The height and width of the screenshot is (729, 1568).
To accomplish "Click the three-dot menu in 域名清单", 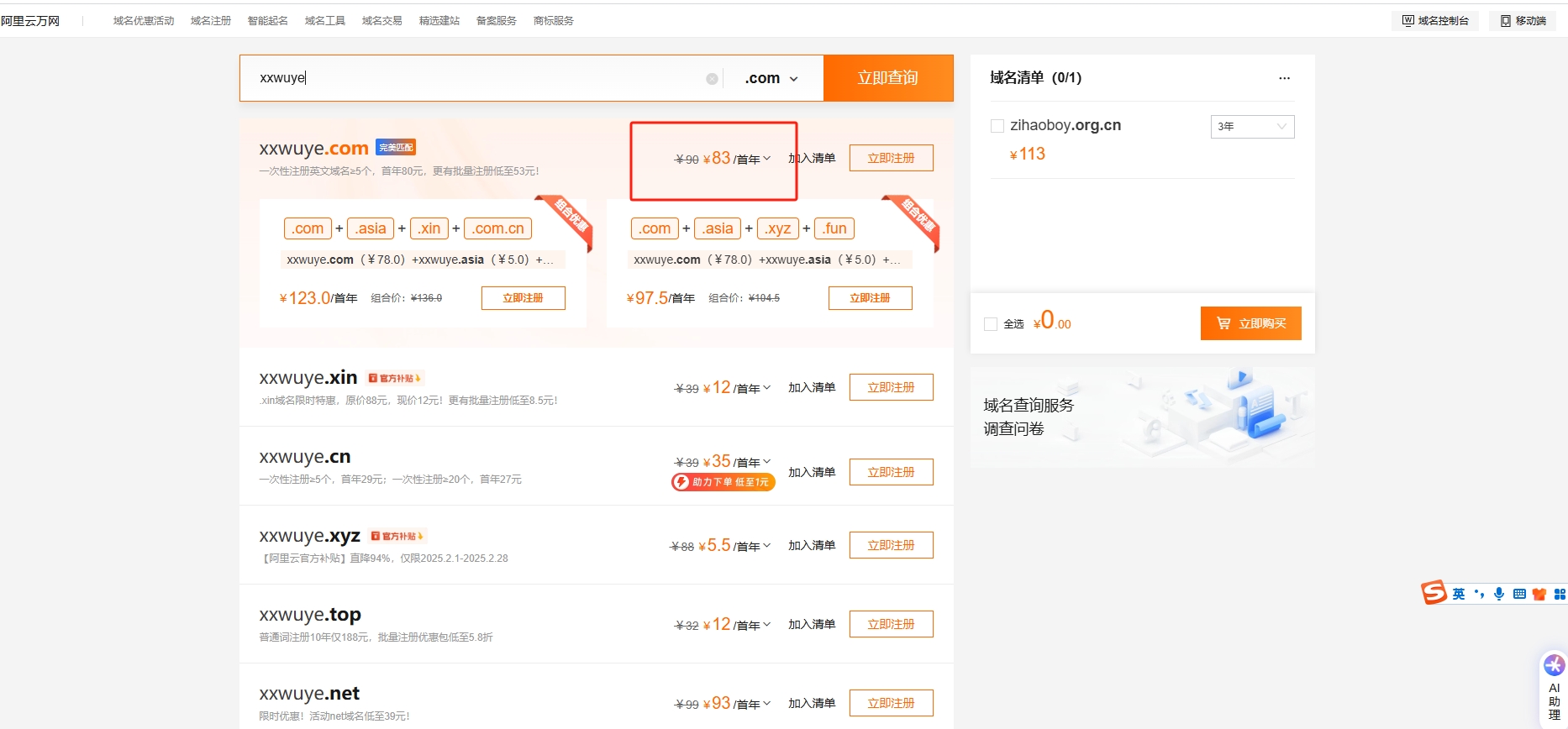I will coord(1284,78).
